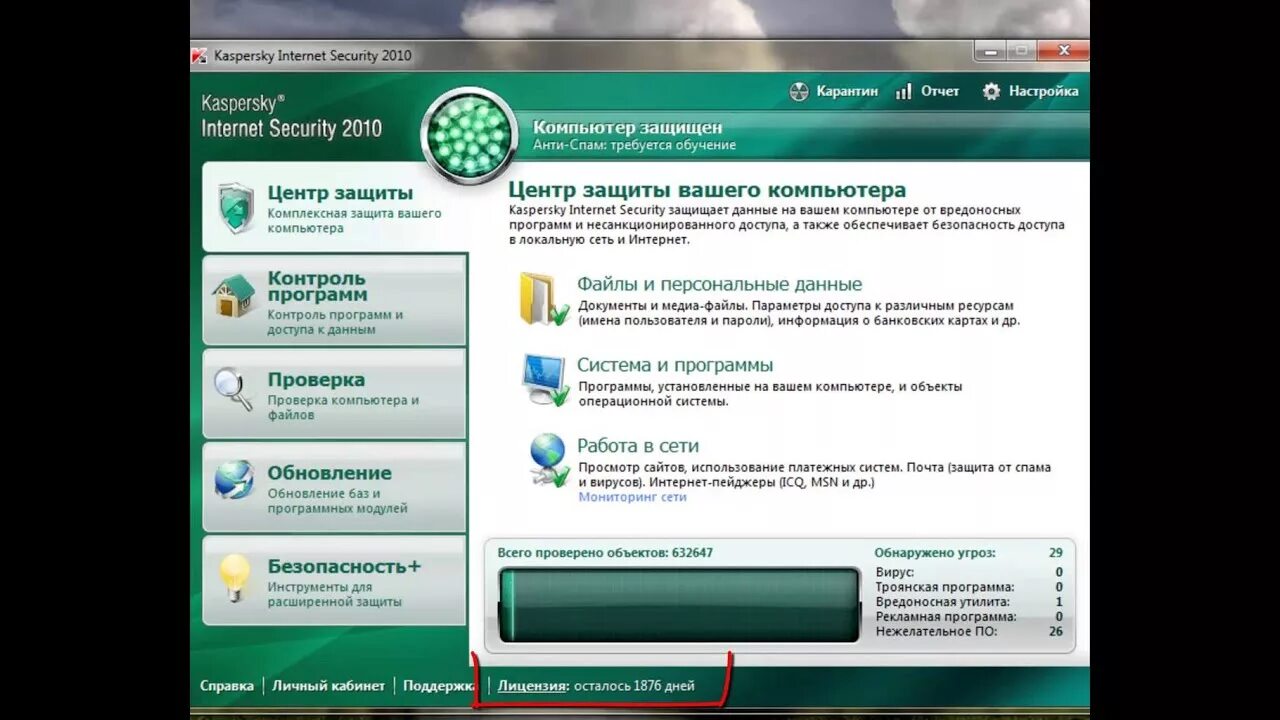
Task: Click the Settings gear icon
Action: (x=991, y=91)
